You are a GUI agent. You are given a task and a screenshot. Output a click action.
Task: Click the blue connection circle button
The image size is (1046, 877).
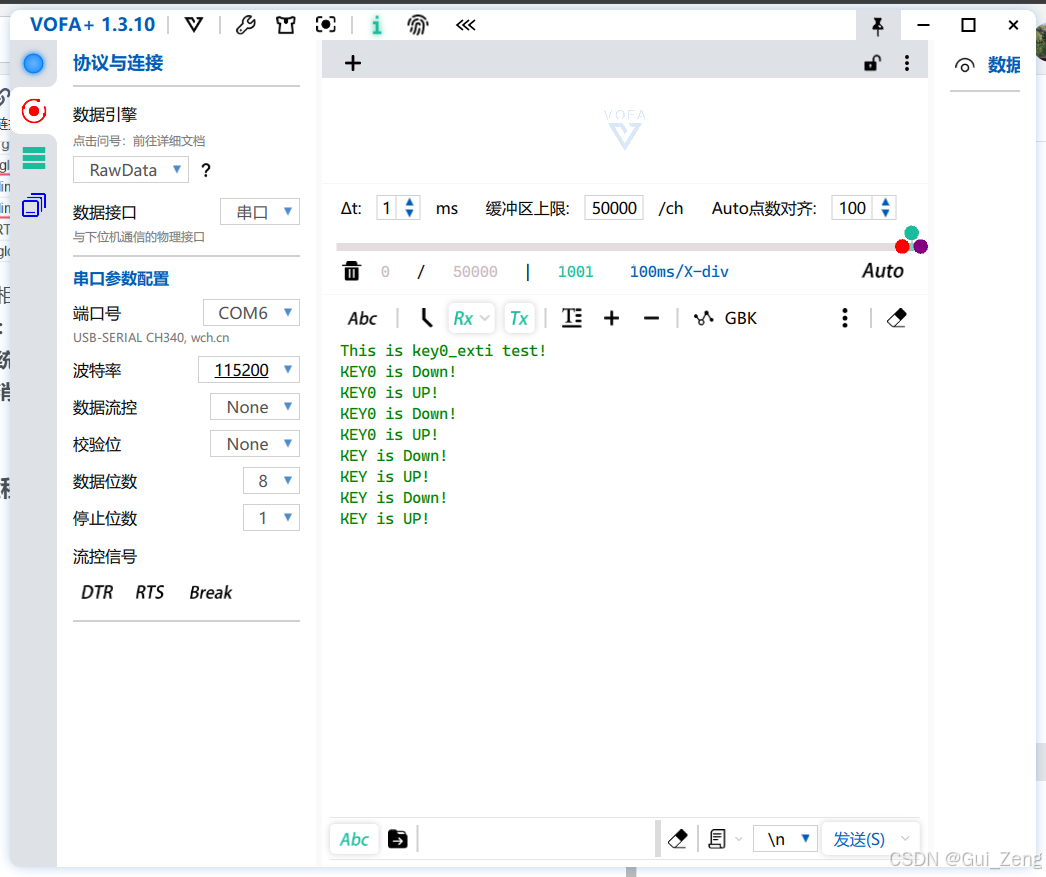click(33, 64)
